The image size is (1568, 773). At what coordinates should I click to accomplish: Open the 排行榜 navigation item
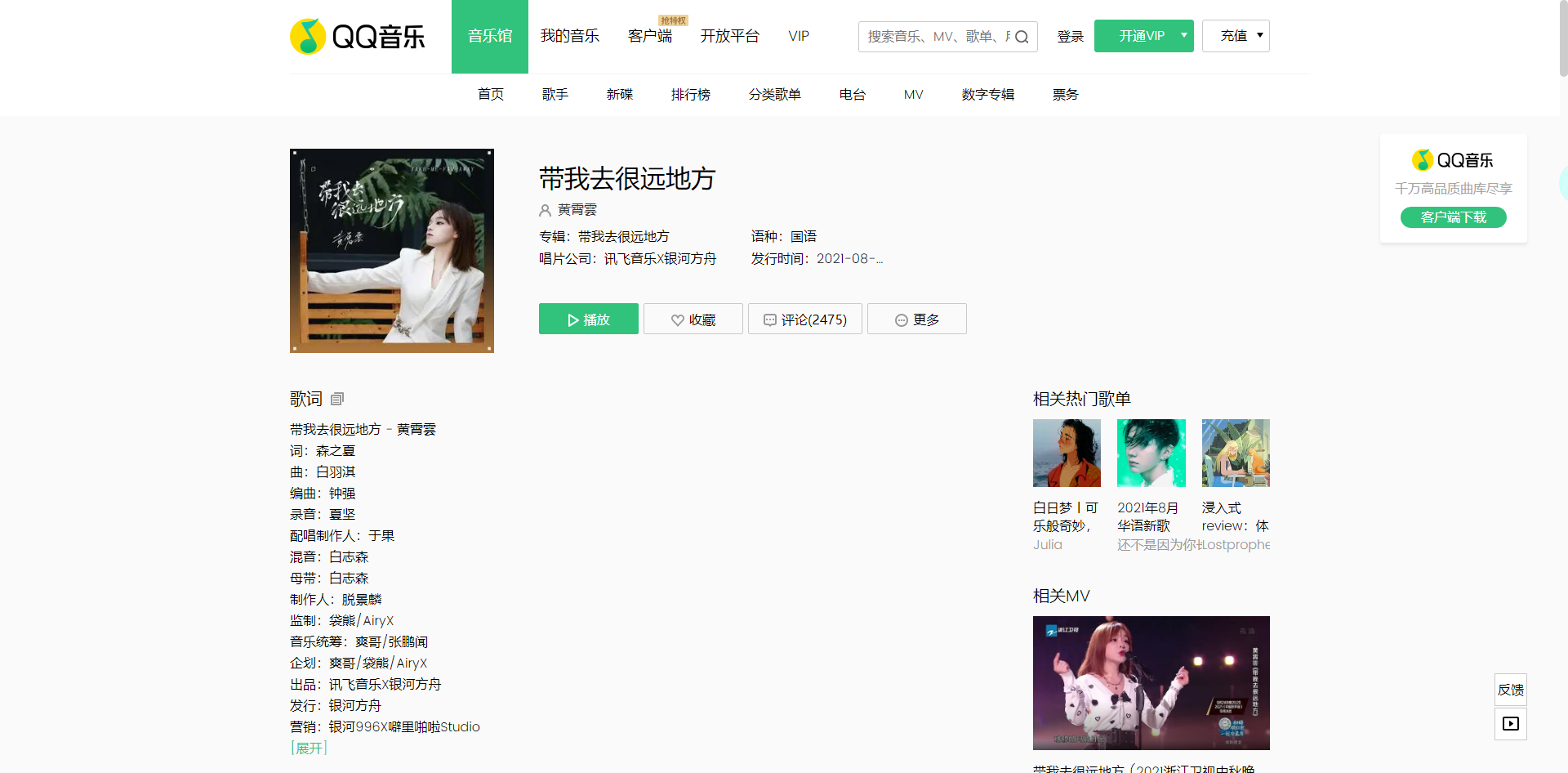690,95
